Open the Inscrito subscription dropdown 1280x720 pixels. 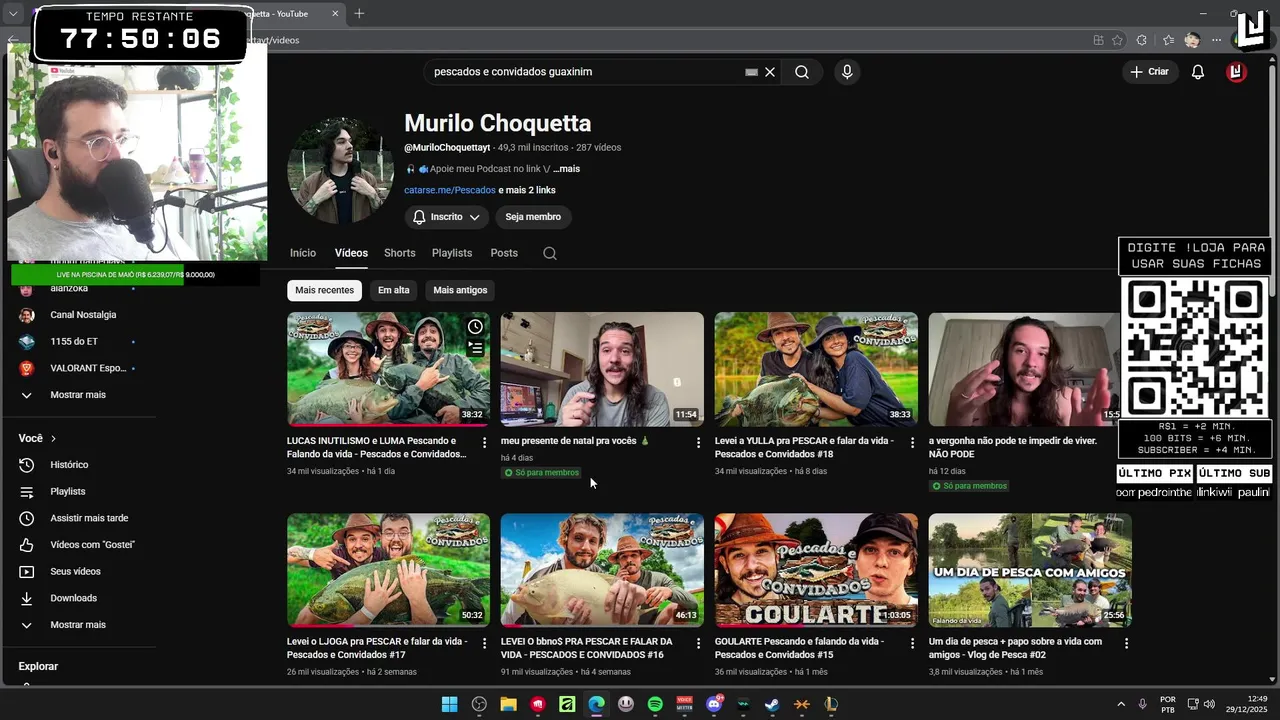point(447,217)
